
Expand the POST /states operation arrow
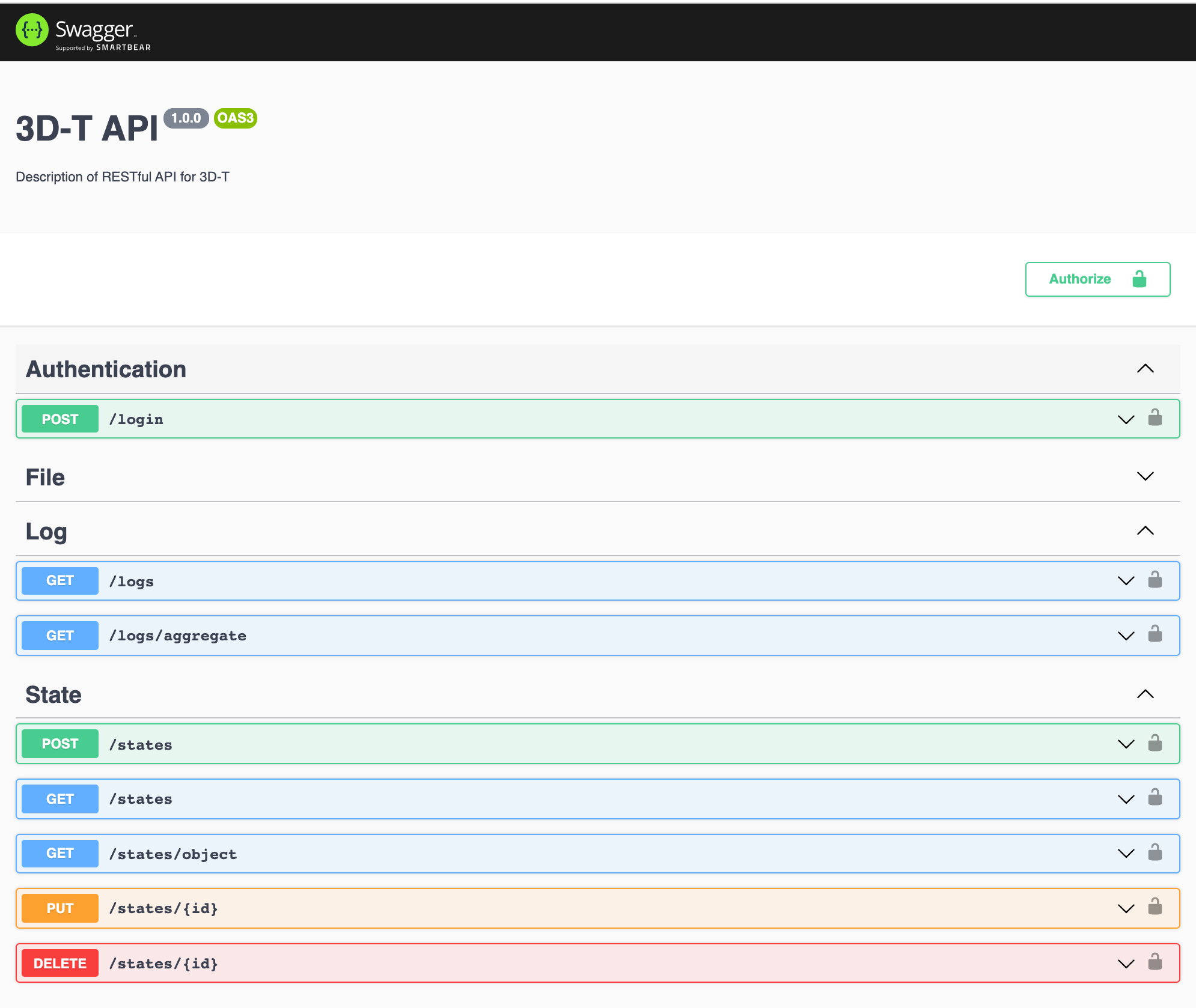pyautogui.click(x=1126, y=744)
